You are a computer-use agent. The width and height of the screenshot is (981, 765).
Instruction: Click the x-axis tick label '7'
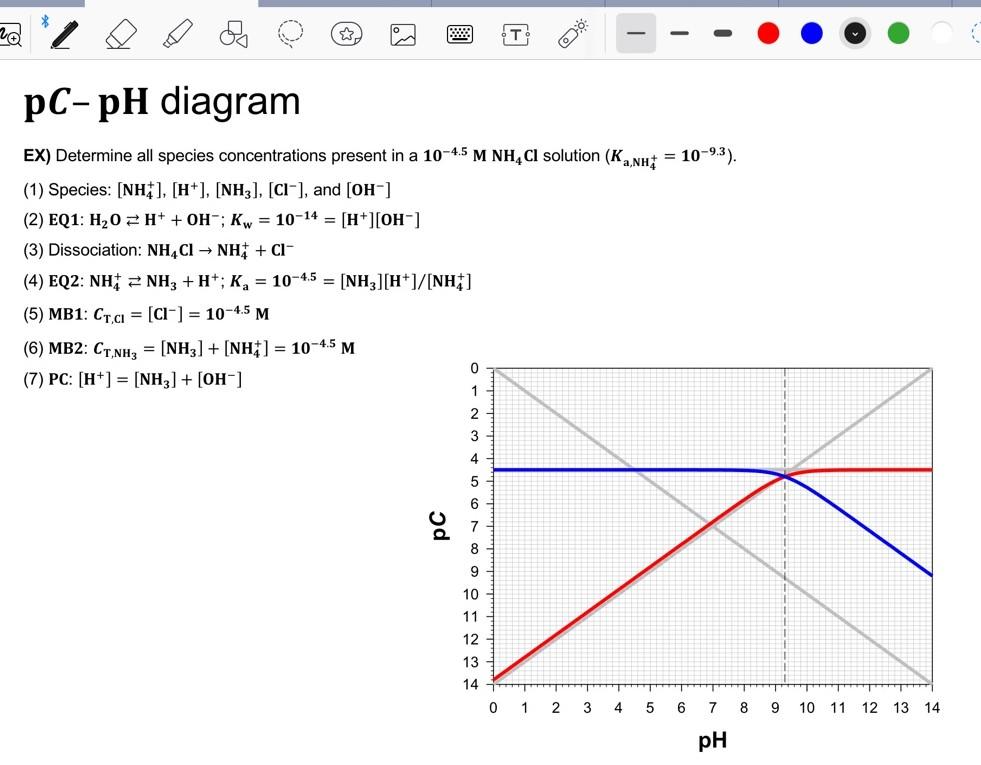(x=713, y=707)
